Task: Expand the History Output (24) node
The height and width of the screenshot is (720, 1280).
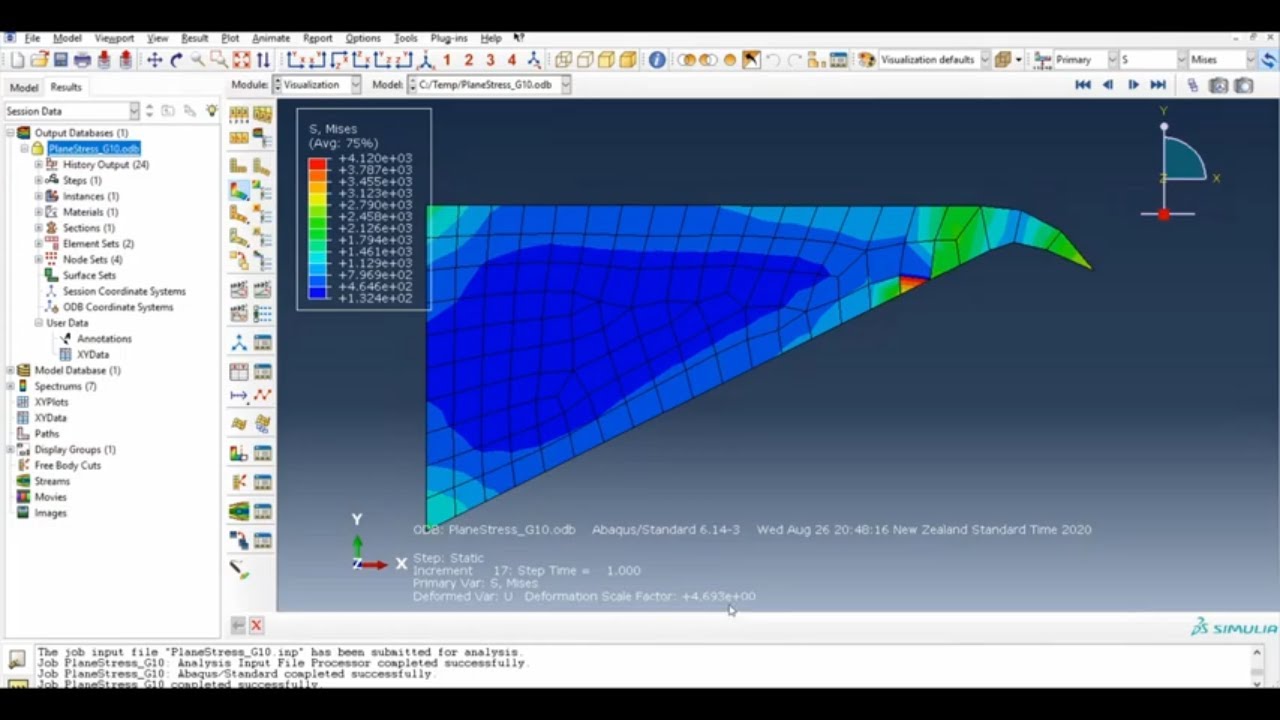Action: point(39,164)
